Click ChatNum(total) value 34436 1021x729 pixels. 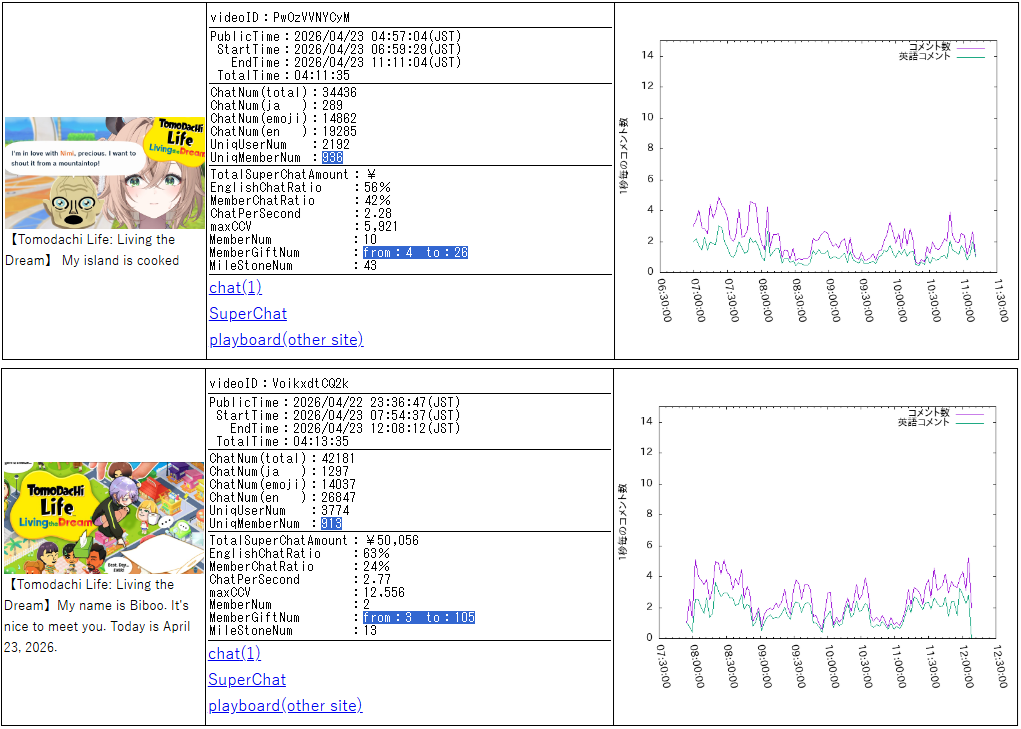[x=339, y=92]
